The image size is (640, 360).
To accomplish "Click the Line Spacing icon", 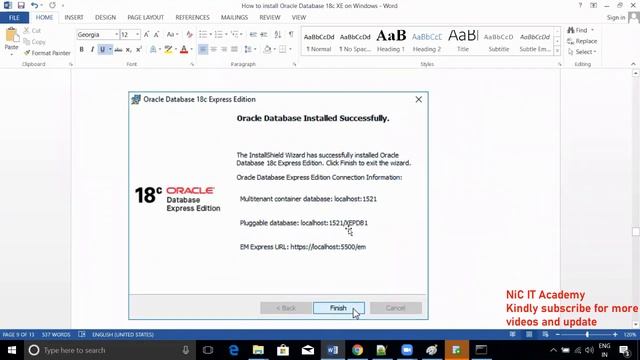I will click(x=248, y=50).
